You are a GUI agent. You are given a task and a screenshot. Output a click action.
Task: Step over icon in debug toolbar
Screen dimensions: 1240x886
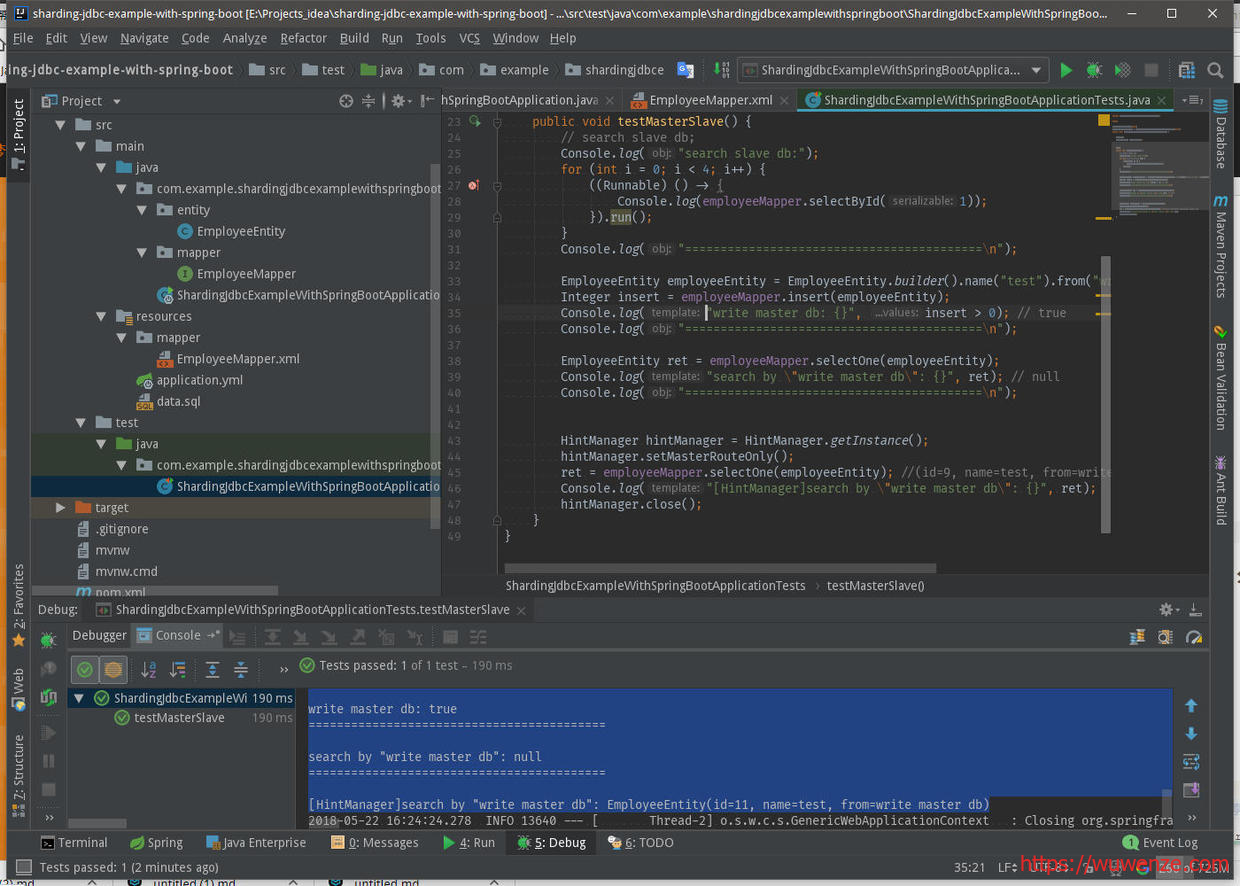click(272, 636)
